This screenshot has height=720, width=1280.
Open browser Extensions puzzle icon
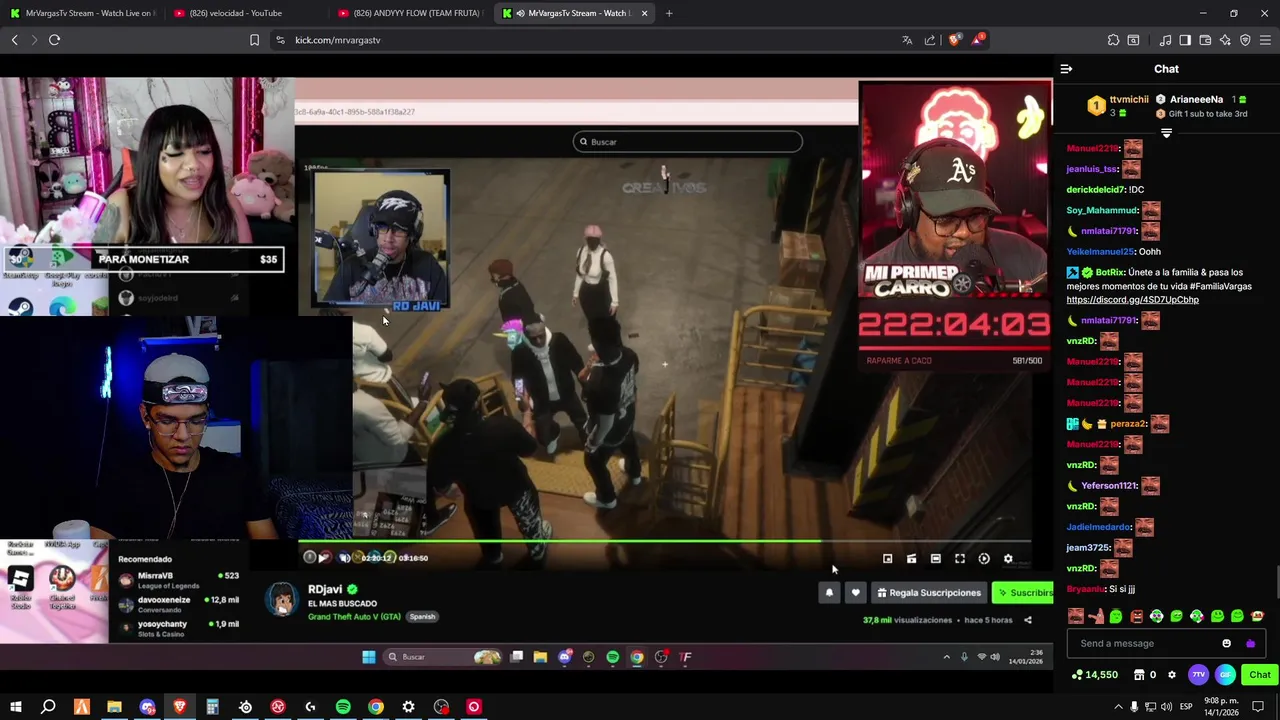click(x=1113, y=40)
